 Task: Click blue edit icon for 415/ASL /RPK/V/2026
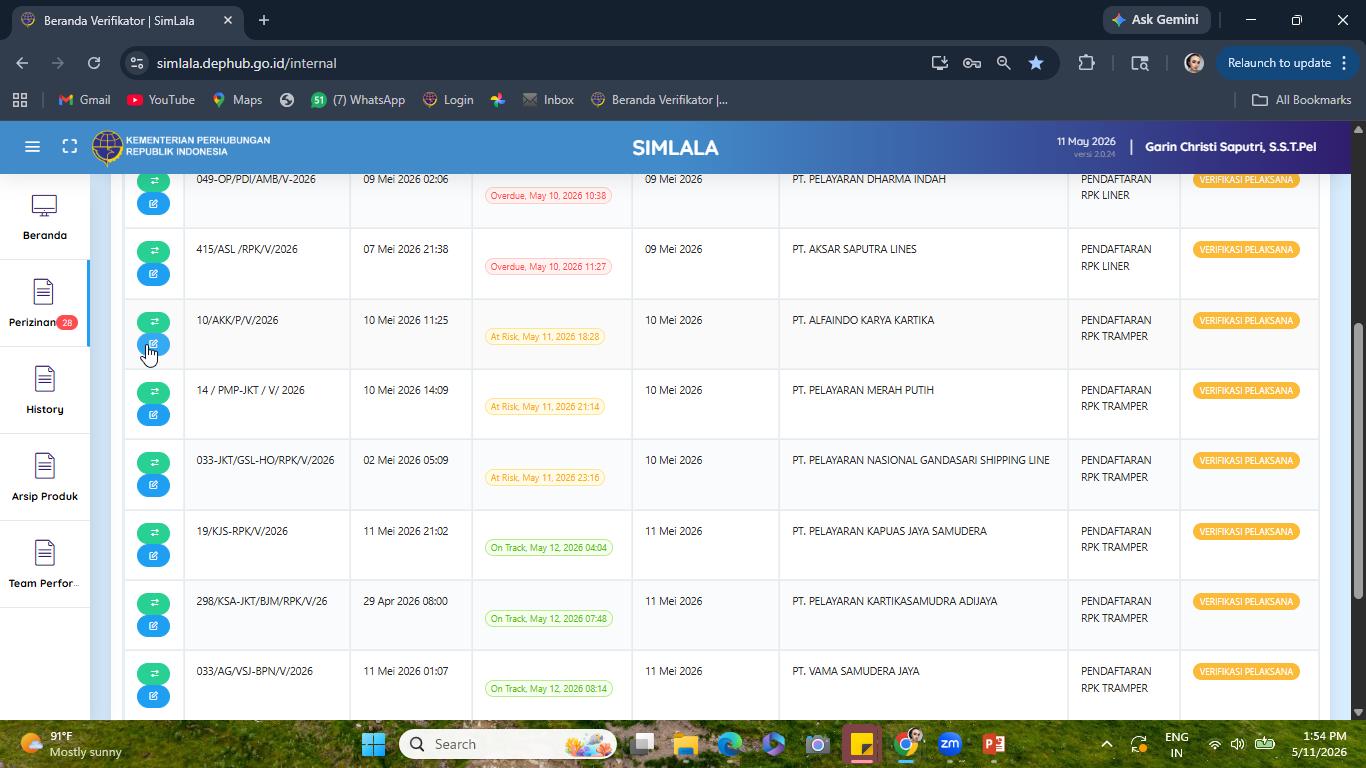[x=153, y=274]
